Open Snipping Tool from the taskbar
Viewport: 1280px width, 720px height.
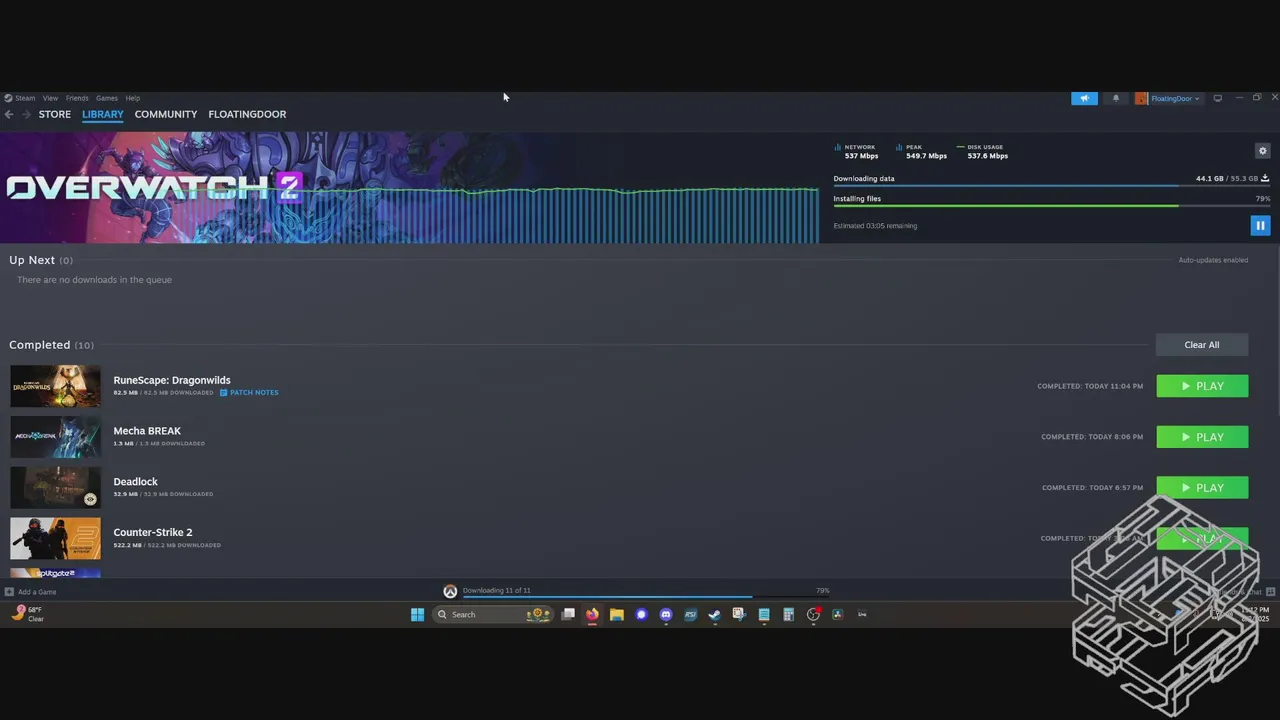coord(739,614)
